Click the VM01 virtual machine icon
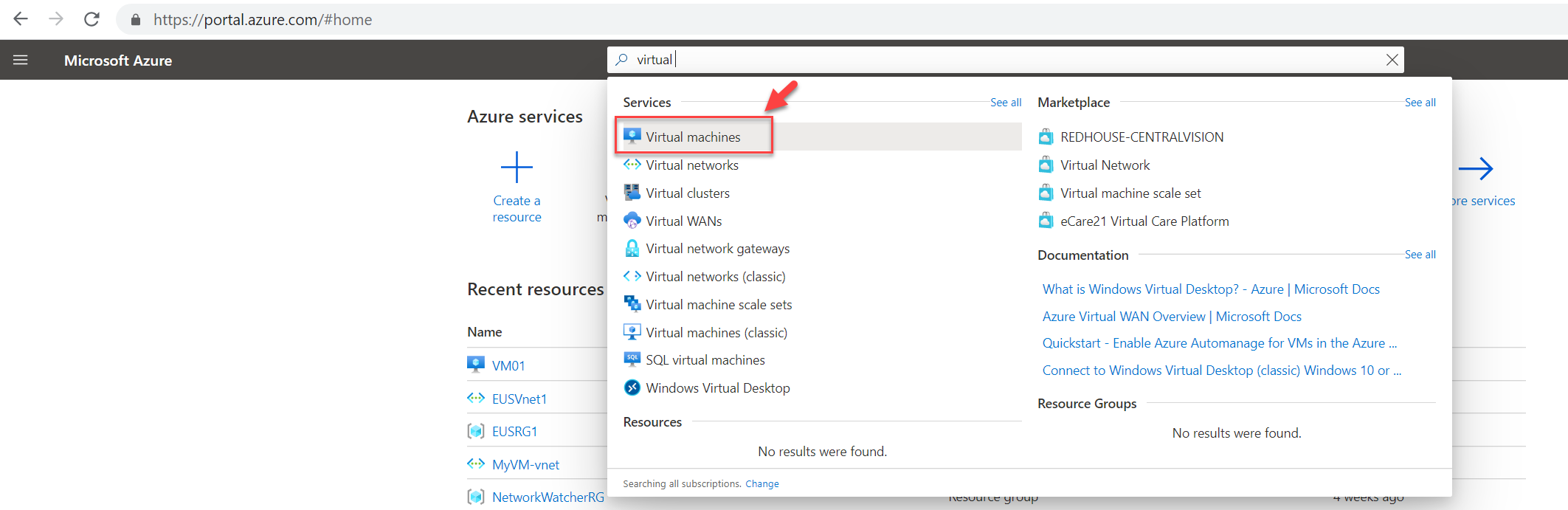Image resolution: width=1568 pixels, height=510 pixels. pos(476,365)
